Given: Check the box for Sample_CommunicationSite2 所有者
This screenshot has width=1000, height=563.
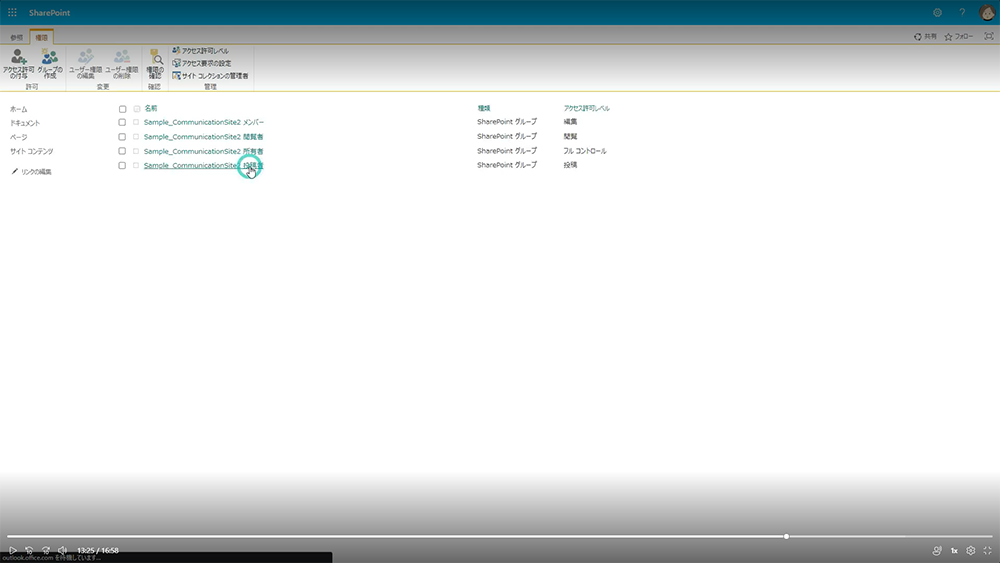Looking at the screenshot, I should point(122,151).
